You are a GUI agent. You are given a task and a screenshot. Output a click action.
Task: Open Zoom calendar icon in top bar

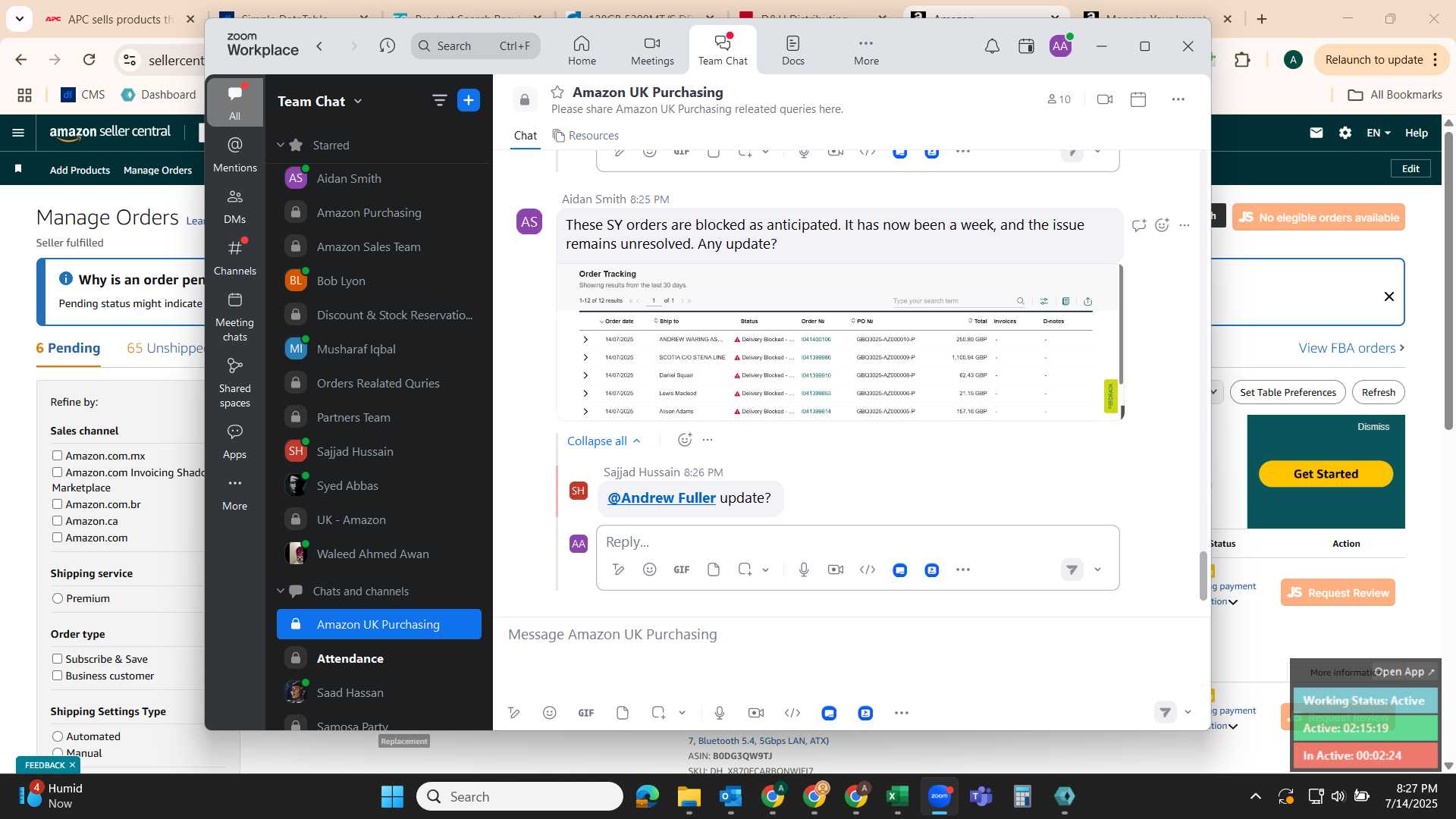pyautogui.click(x=1026, y=46)
